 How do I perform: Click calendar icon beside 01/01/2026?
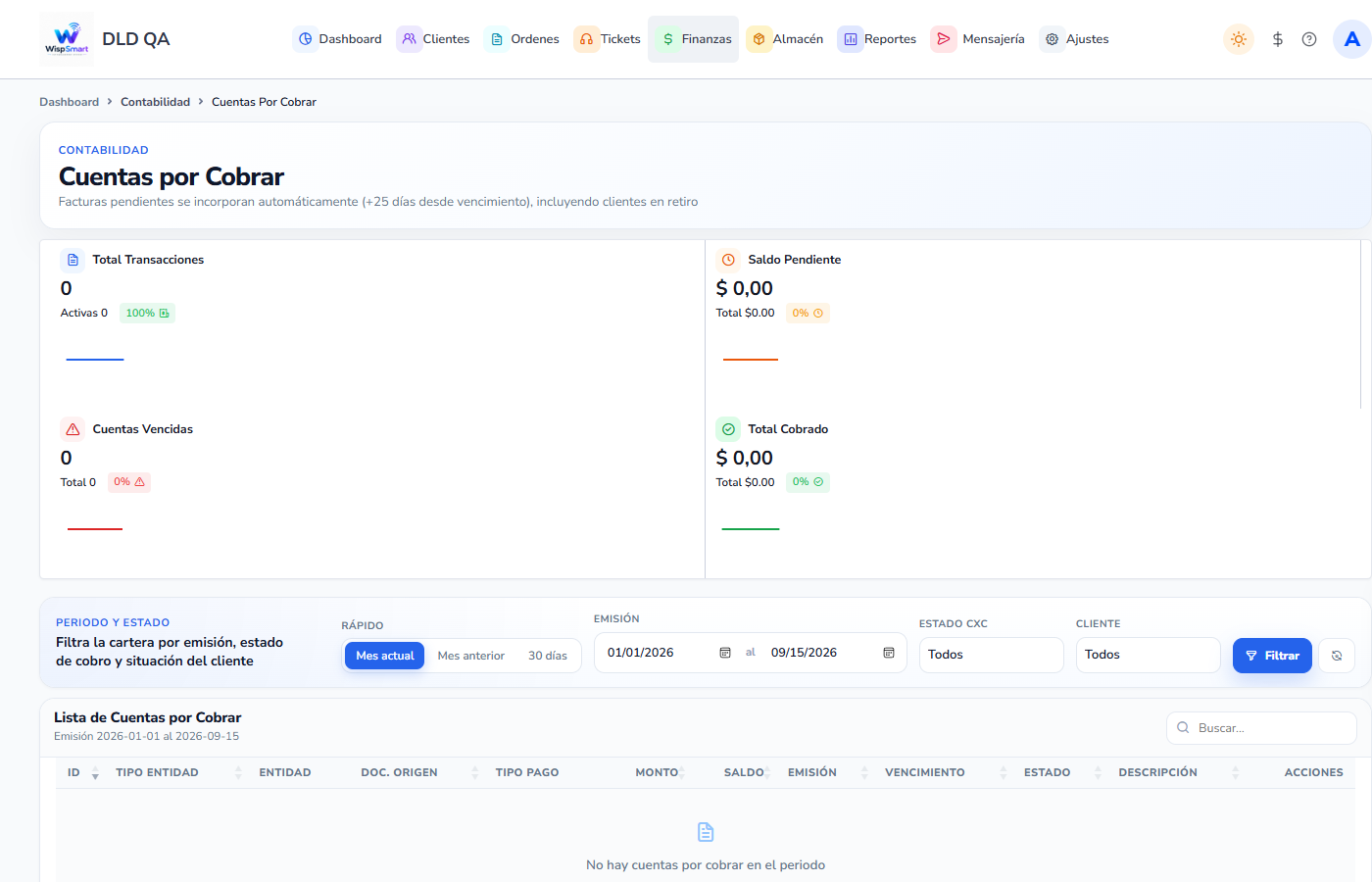pyautogui.click(x=725, y=653)
